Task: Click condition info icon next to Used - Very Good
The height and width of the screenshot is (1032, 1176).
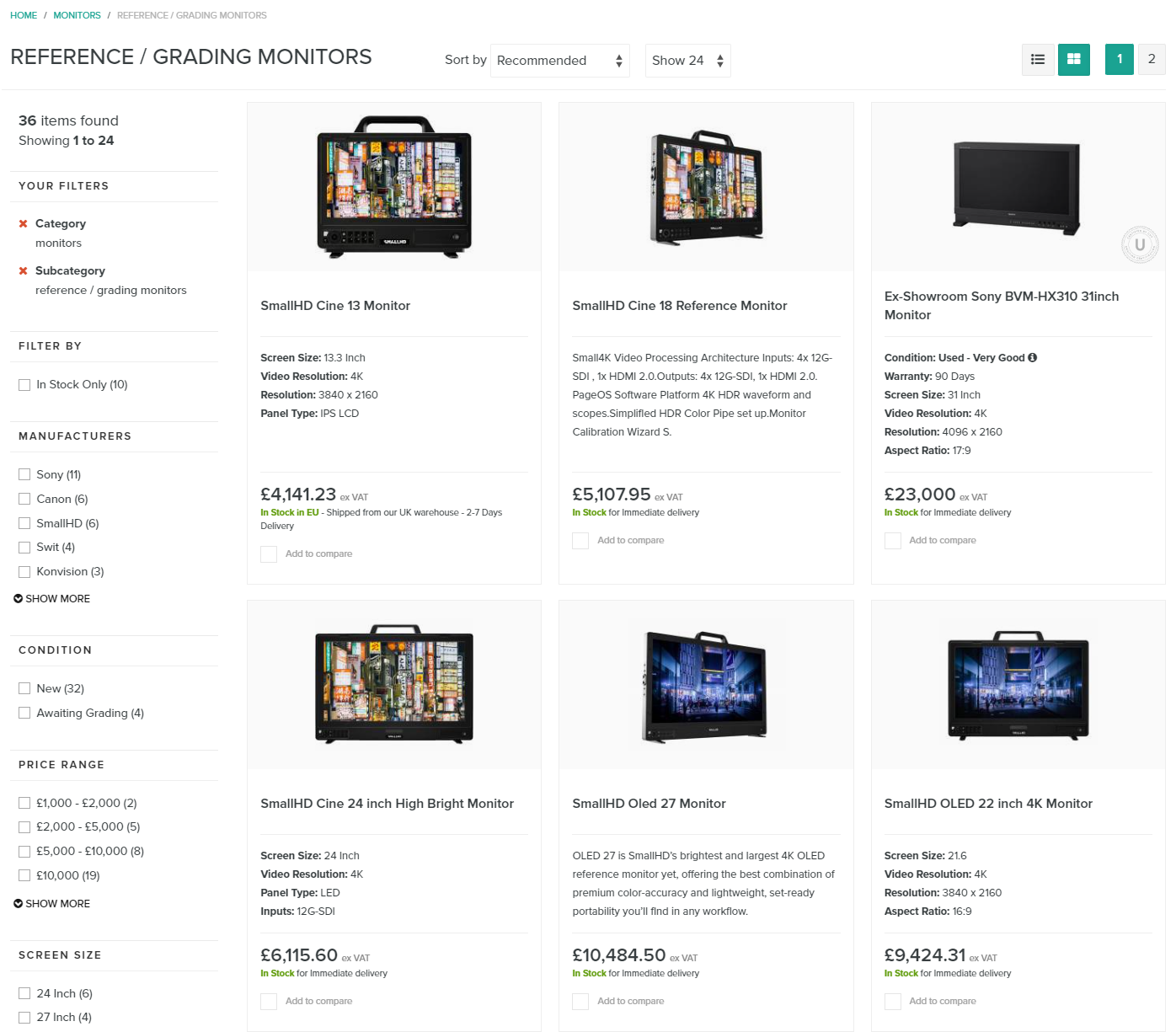Action: pos(1033,357)
